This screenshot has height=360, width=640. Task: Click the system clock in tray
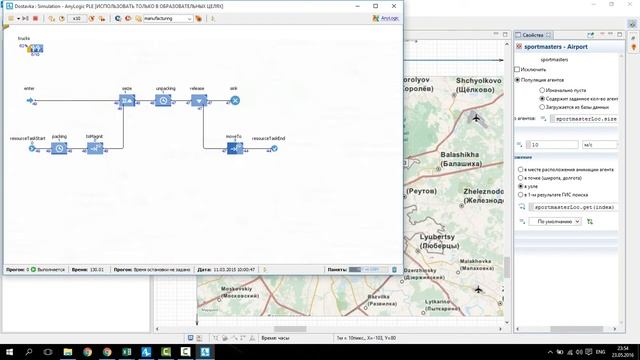coord(622,352)
